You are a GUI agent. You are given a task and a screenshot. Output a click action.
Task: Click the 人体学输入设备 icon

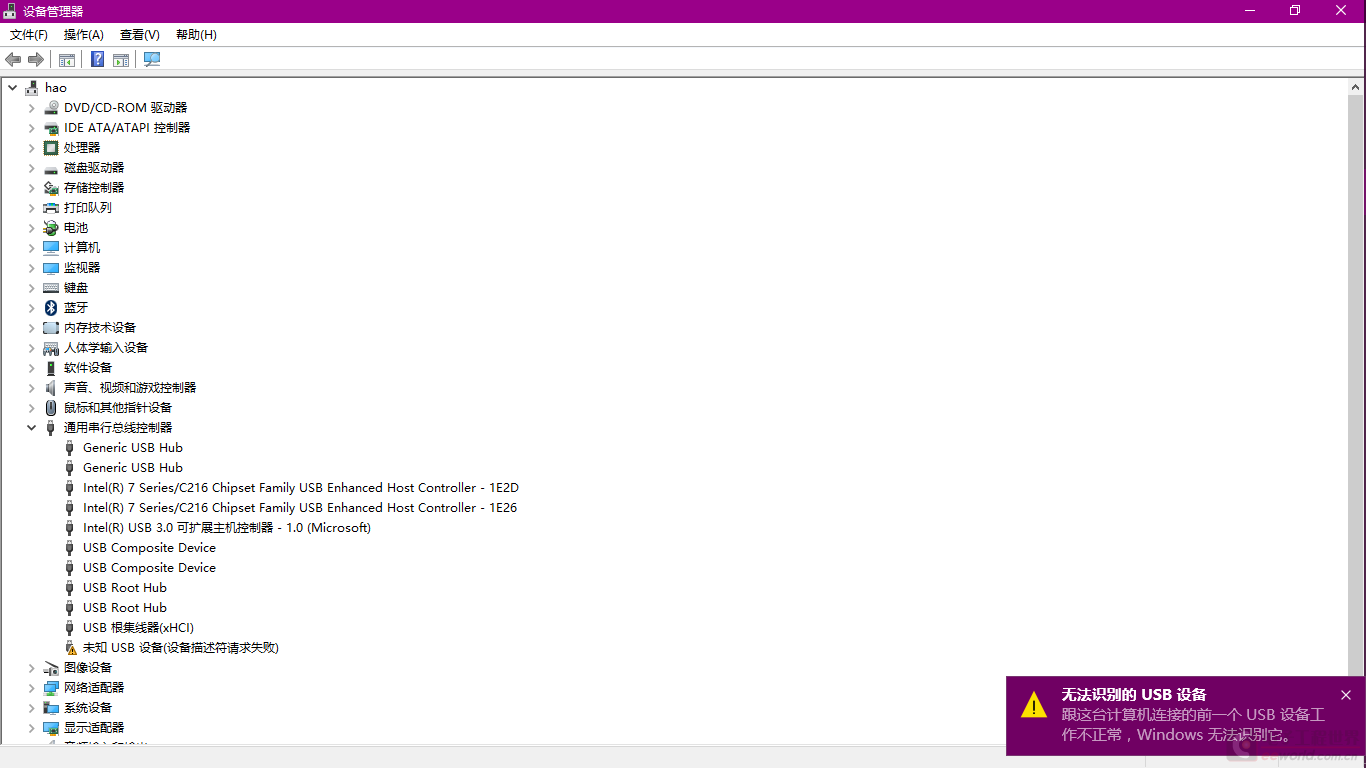tap(51, 348)
